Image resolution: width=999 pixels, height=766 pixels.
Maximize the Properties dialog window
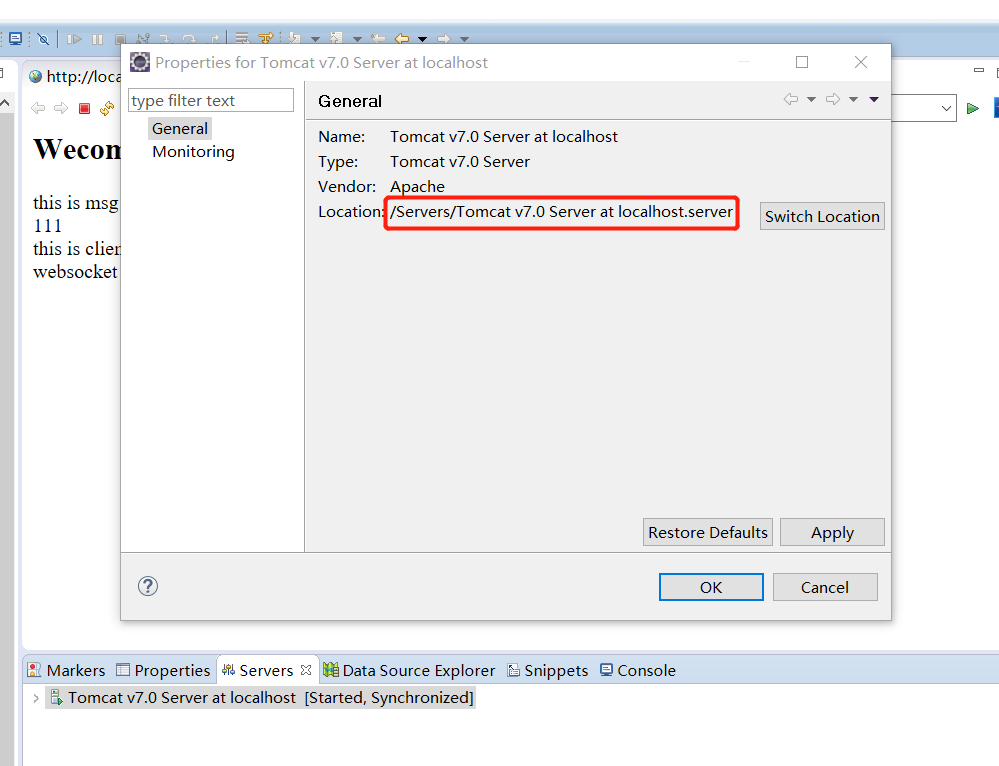(x=802, y=62)
